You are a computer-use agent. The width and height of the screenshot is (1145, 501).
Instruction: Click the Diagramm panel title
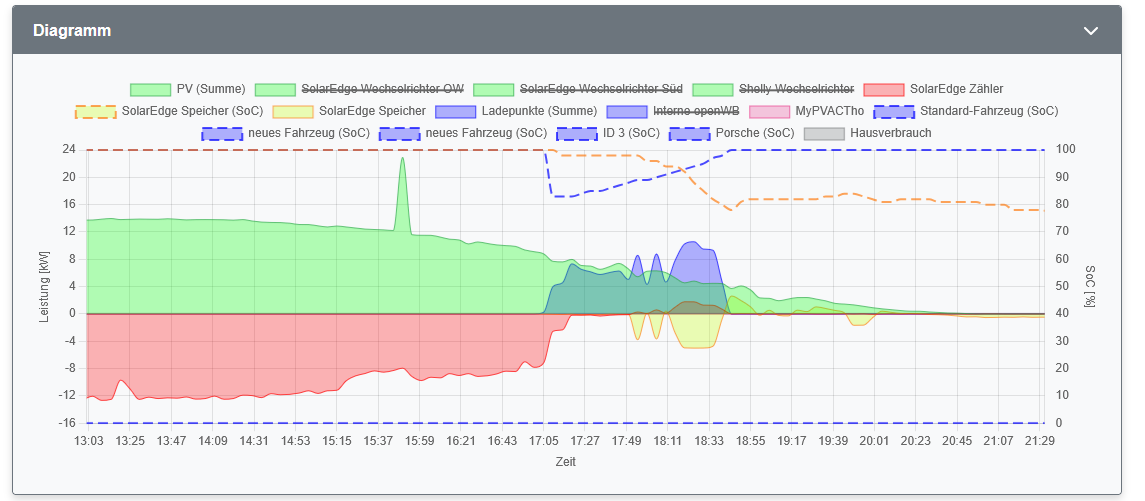point(72,31)
